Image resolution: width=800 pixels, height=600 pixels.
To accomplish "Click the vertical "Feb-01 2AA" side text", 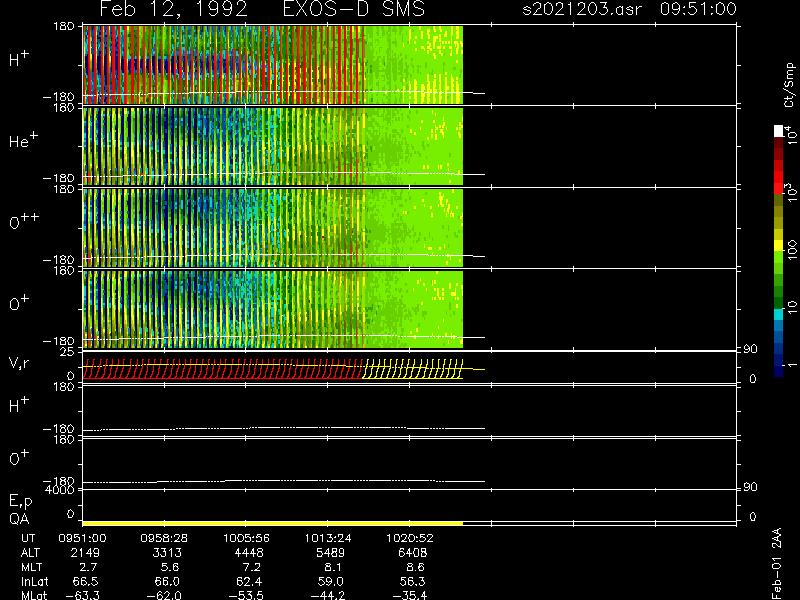I will [x=777, y=563].
